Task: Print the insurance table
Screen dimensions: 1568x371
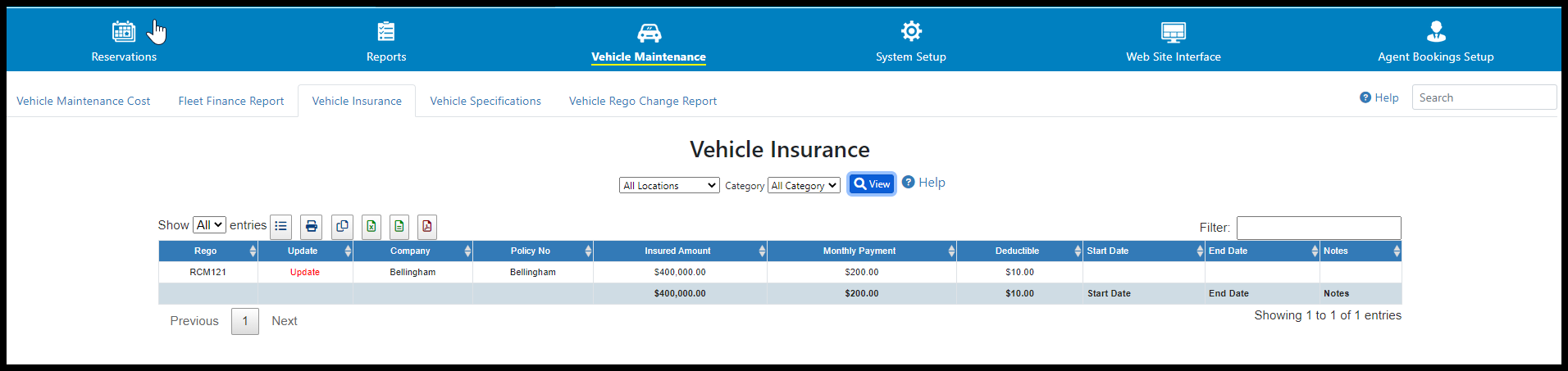Action: 312,226
